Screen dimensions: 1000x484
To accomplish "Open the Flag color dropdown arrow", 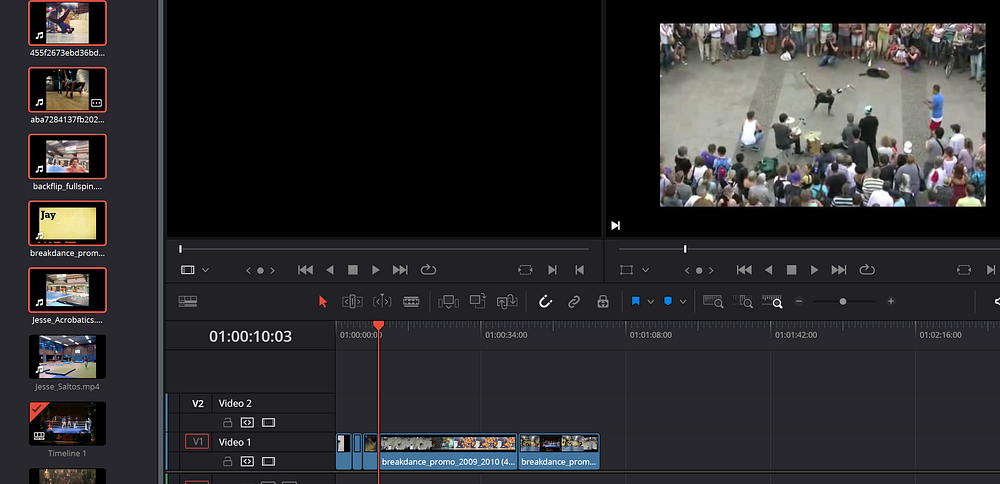I will pyautogui.click(x=650, y=301).
